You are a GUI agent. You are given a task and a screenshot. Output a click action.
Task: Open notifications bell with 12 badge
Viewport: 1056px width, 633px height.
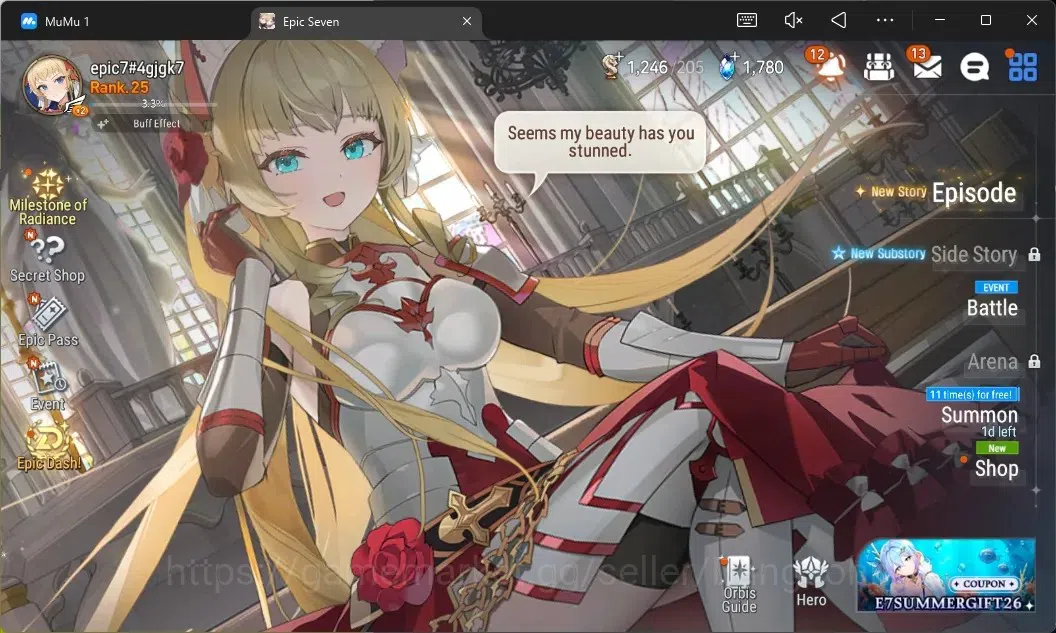(x=828, y=66)
